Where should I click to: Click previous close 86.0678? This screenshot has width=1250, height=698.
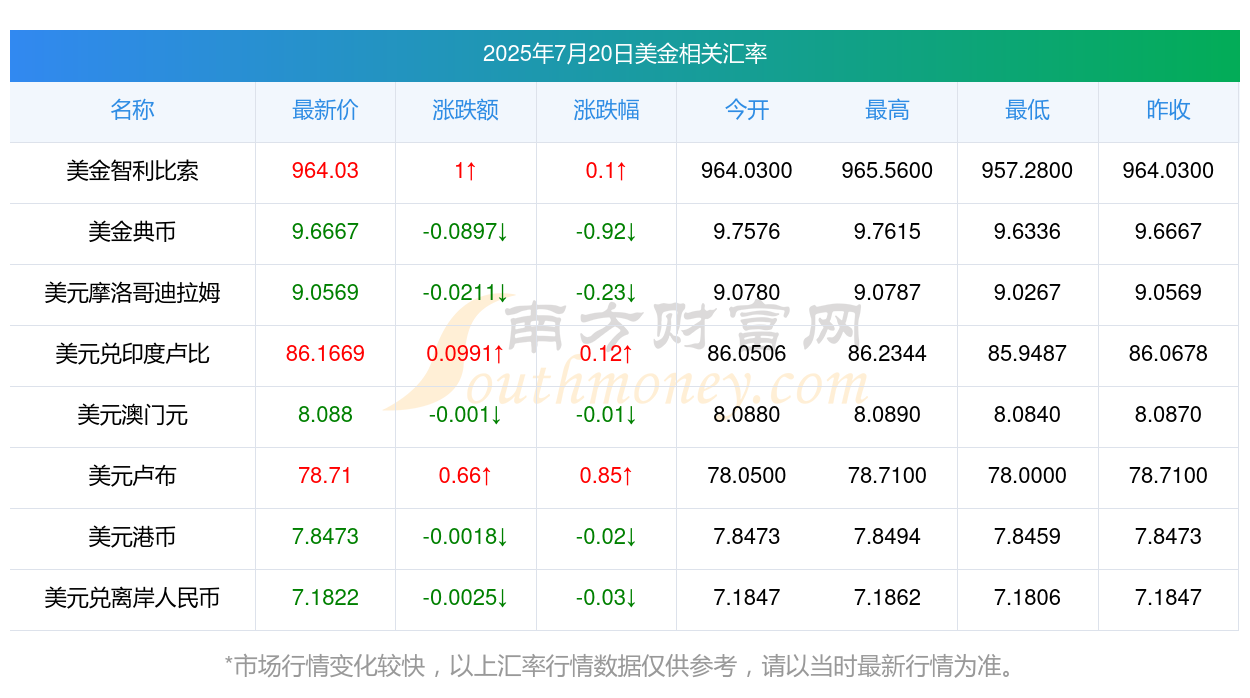(1168, 354)
